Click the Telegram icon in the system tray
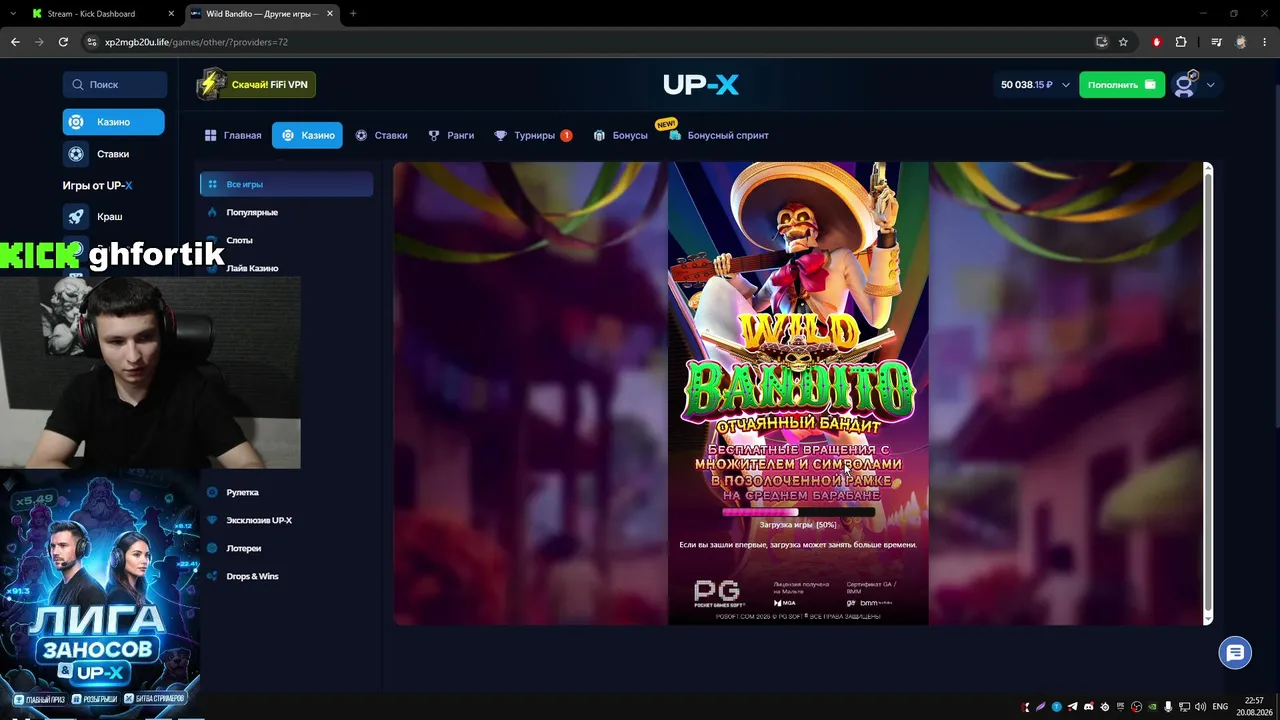This screenshot has height=720, width=1280. [1073, 707]
